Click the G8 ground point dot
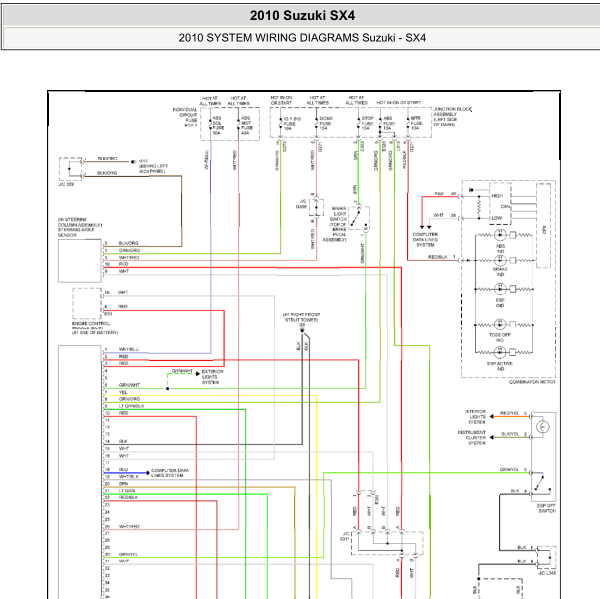This screenshot has height=599, width=600. (302, 330)
